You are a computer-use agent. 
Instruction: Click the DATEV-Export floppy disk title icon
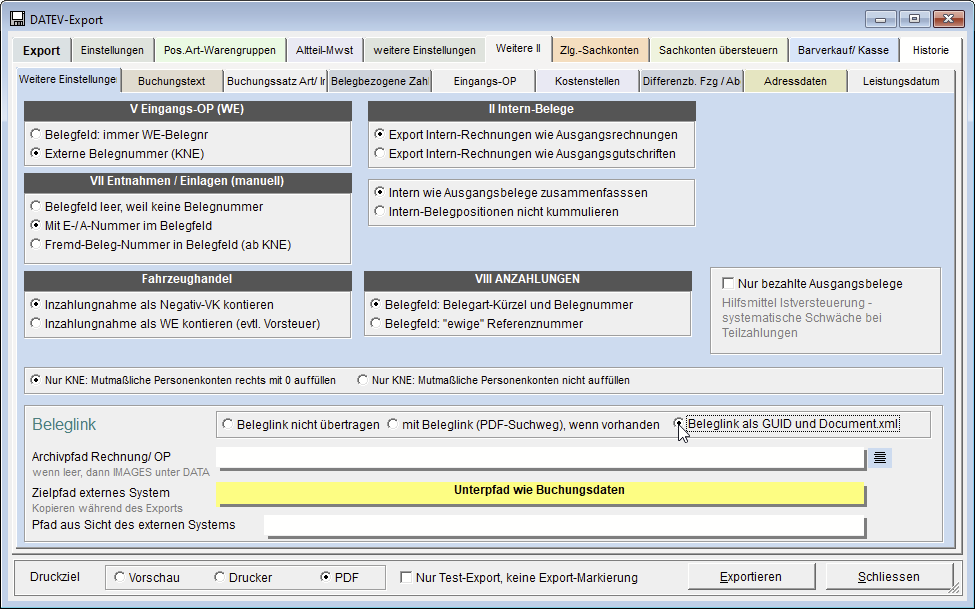pyautogui.click(x=18, y=19)
